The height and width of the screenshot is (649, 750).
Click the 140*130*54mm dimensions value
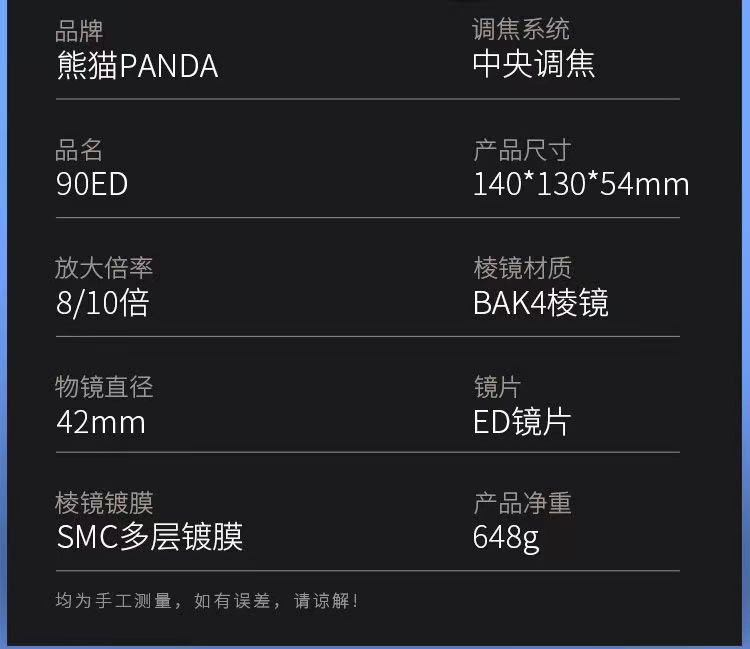[x=581, y=184]
